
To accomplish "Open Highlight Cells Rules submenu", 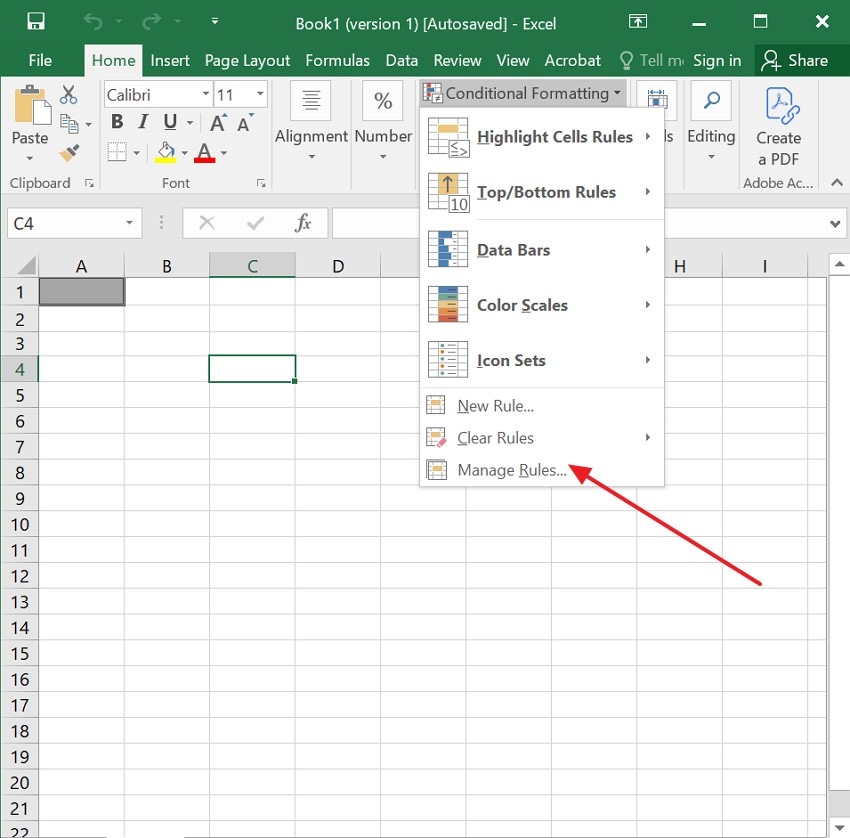I will (541, 137).
